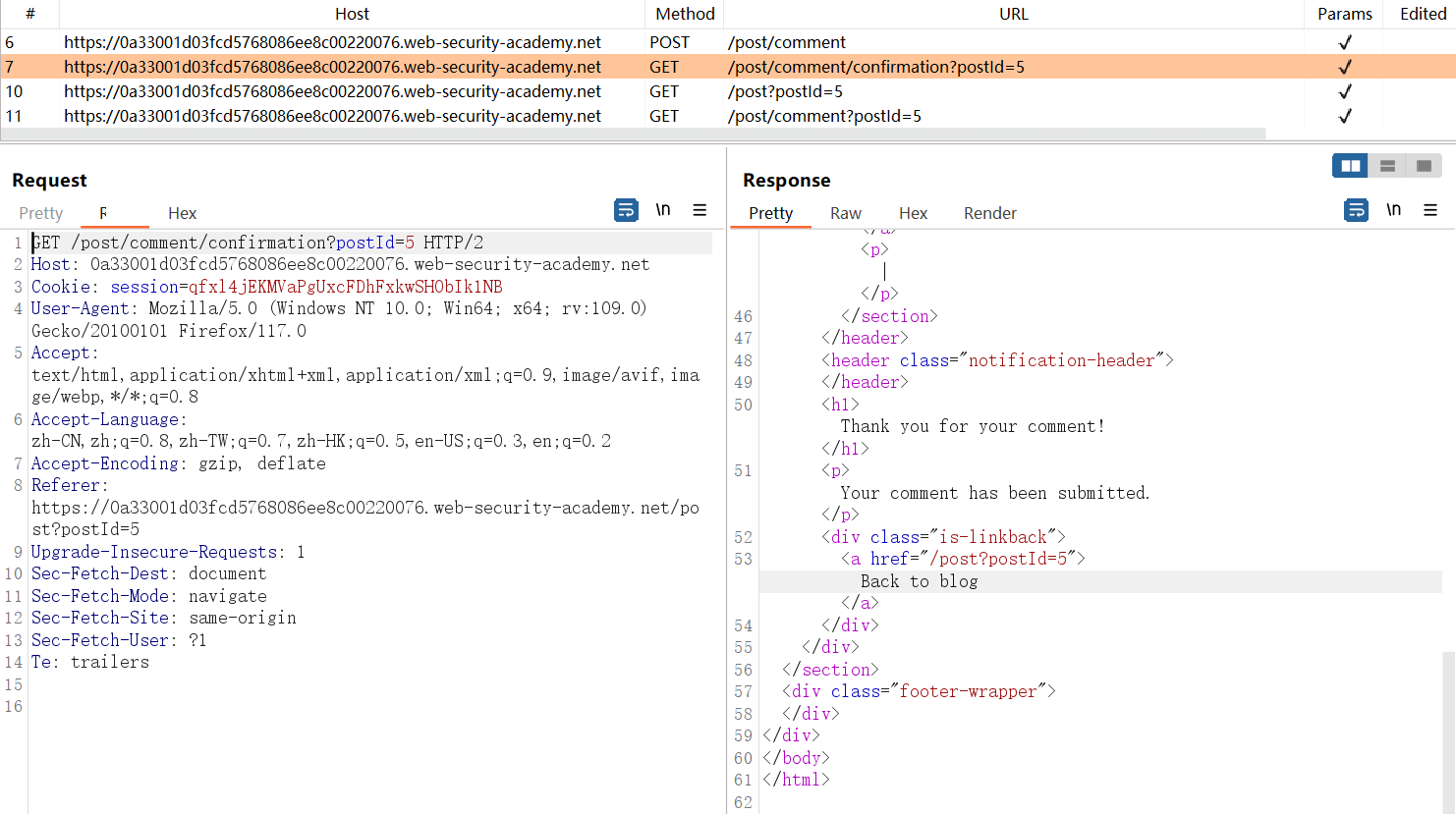
Task: Click the Params checkmark for request 11
Action: (x=1344, y=116)
